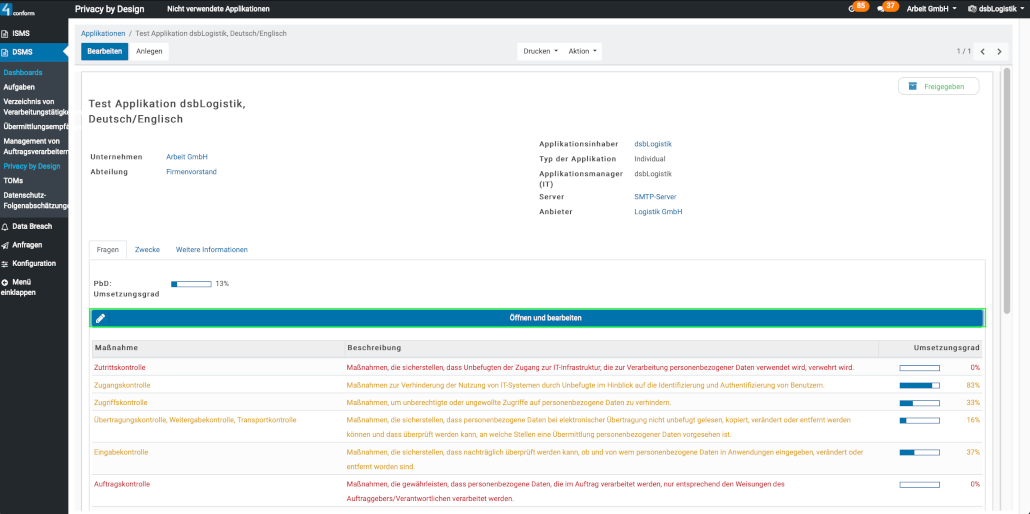Open activities clock icon with 85 badge
Image resolution: width=1030 pixels, height=514 pixels.
click(x=853, y=8)
